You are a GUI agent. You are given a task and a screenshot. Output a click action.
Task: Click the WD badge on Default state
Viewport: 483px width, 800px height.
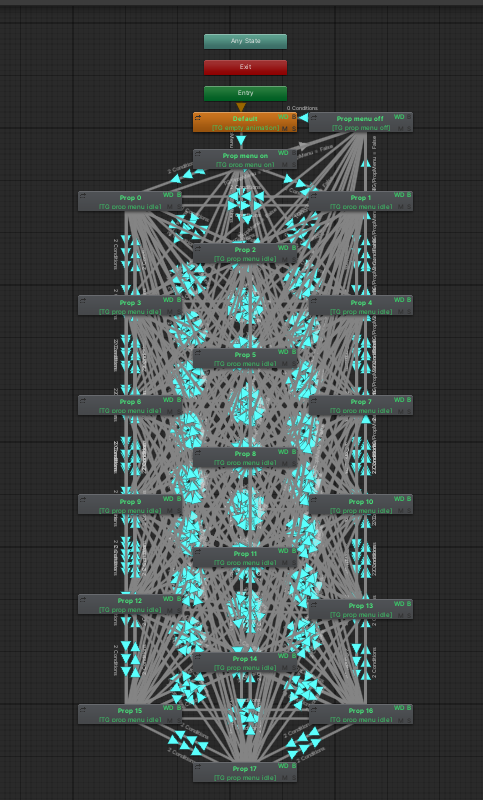pos(283,117)
